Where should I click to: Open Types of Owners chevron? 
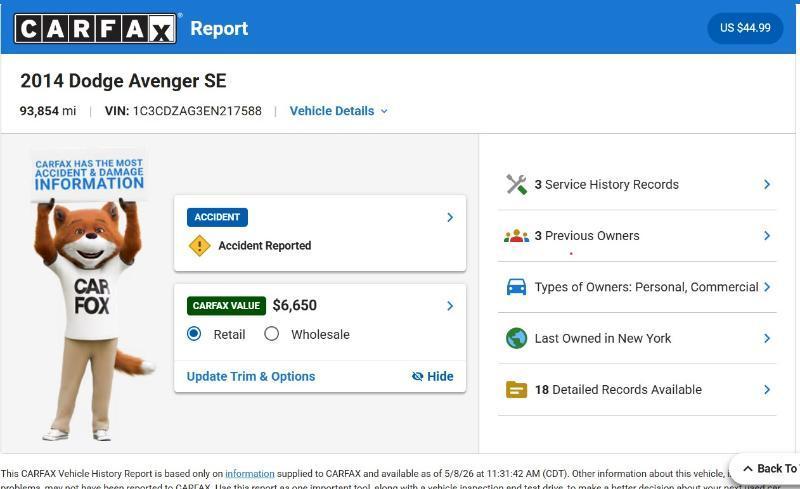[x=767, y=287]
